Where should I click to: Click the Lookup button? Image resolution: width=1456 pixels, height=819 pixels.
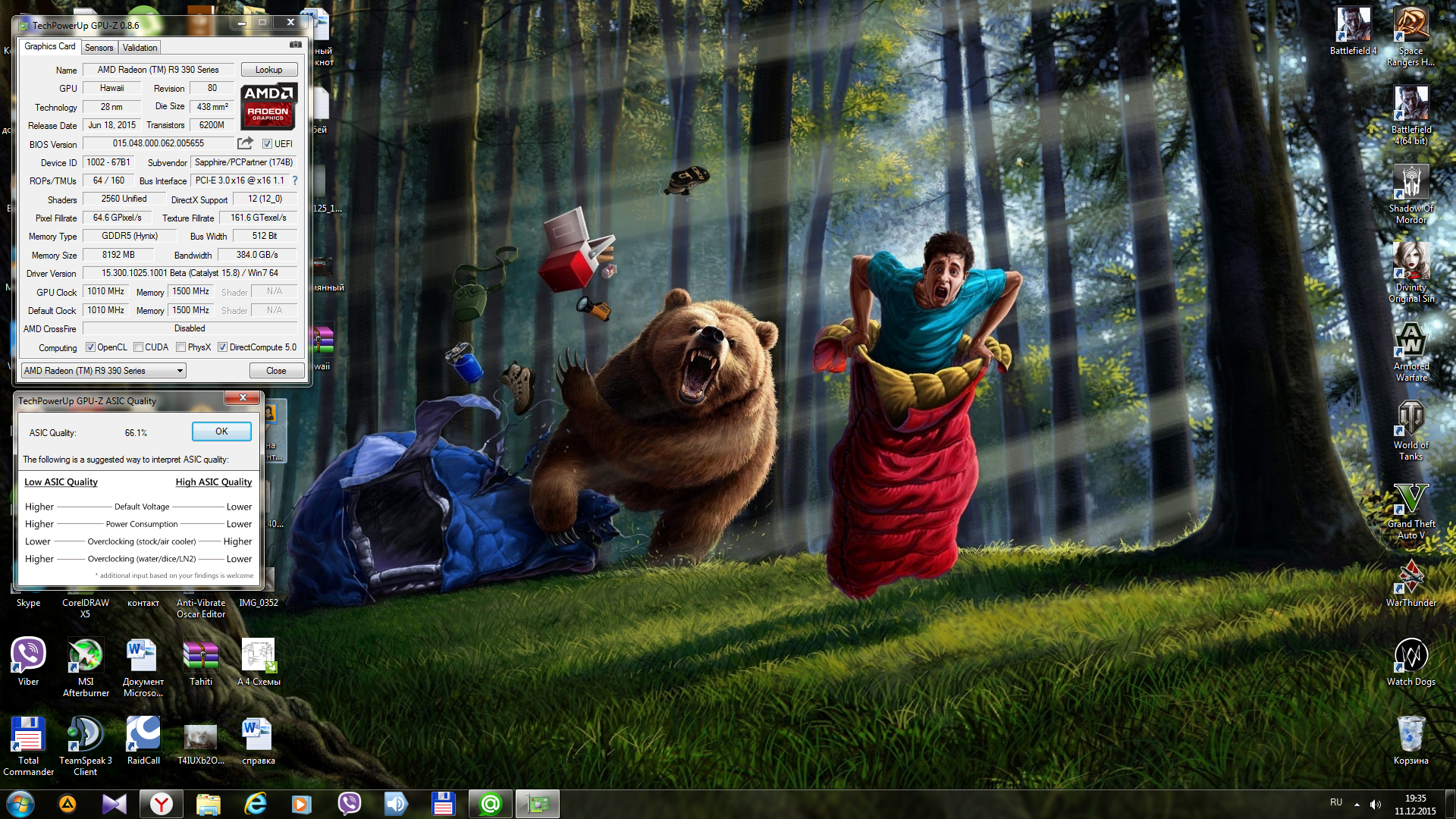[x=268, y=70]
